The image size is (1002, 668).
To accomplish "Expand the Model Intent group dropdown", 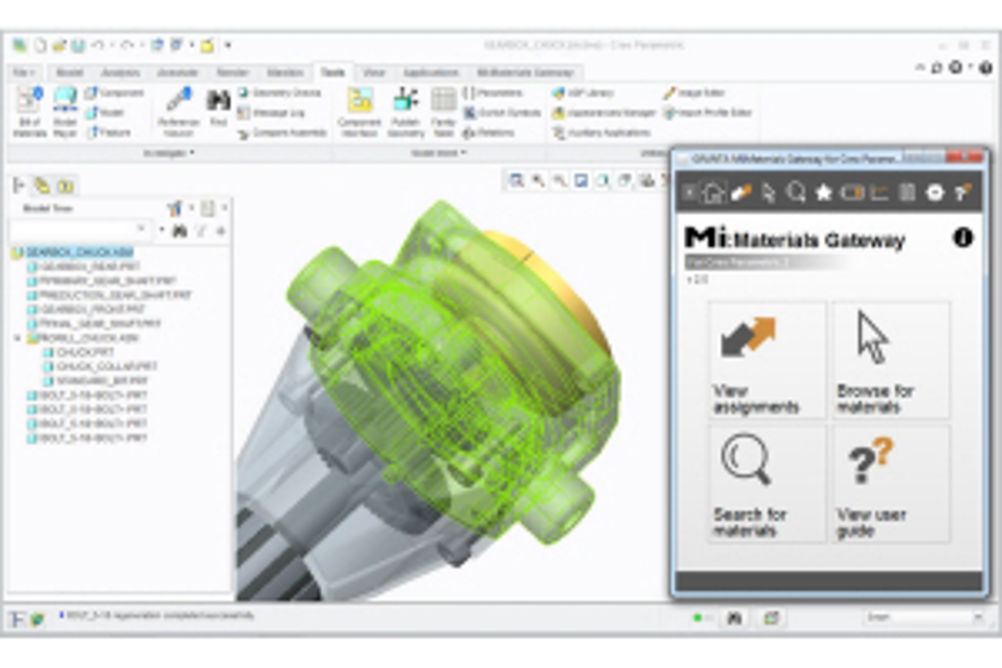I will click(439, 153).
